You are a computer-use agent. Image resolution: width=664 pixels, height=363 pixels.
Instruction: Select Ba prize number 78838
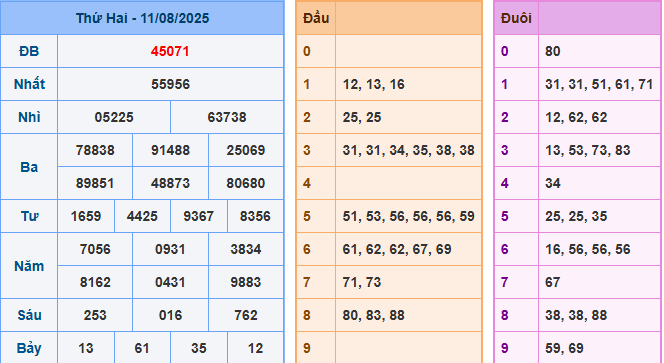point(95,150)
